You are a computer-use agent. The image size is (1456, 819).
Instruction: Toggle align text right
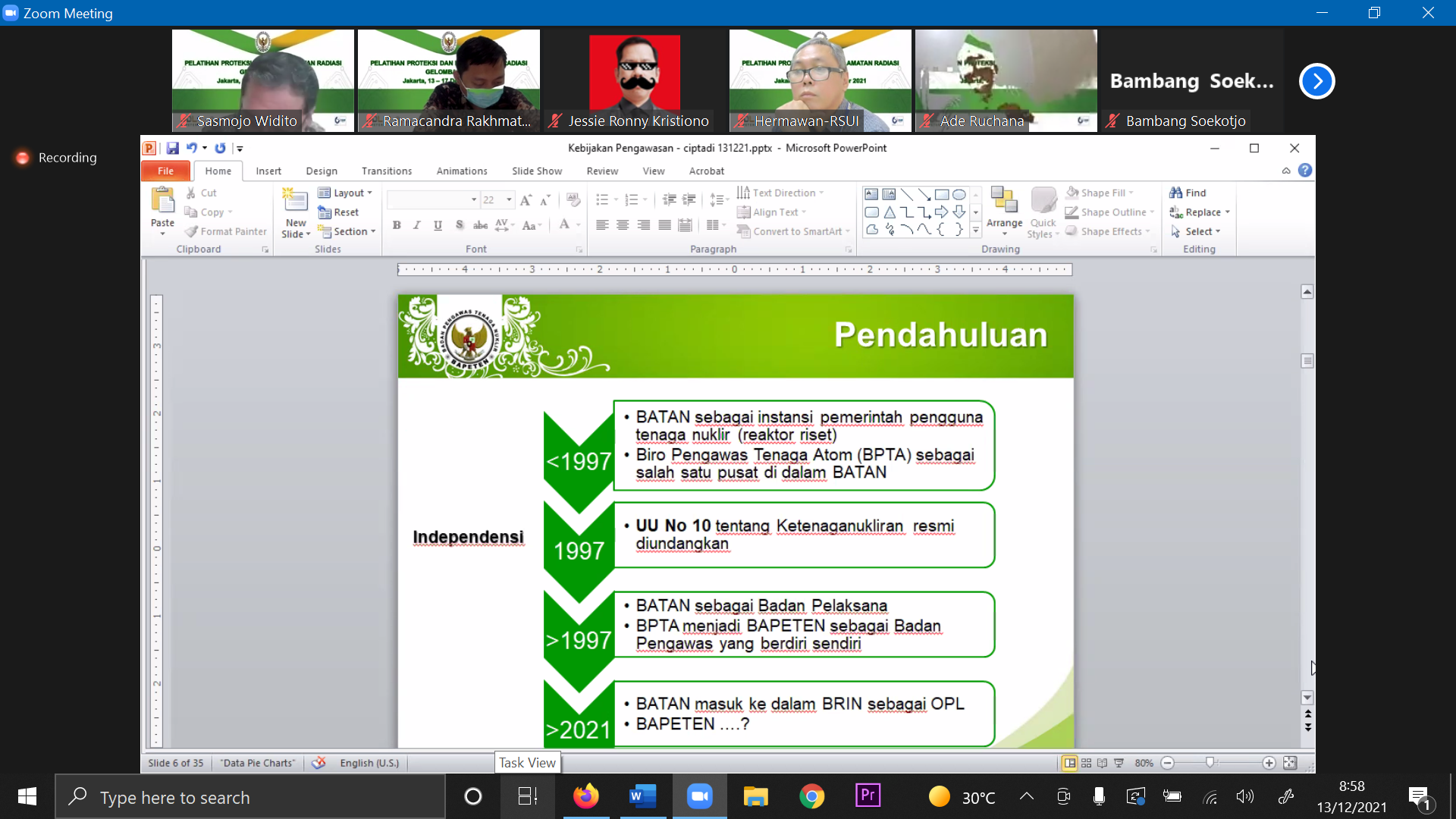(x=643, y=225)
